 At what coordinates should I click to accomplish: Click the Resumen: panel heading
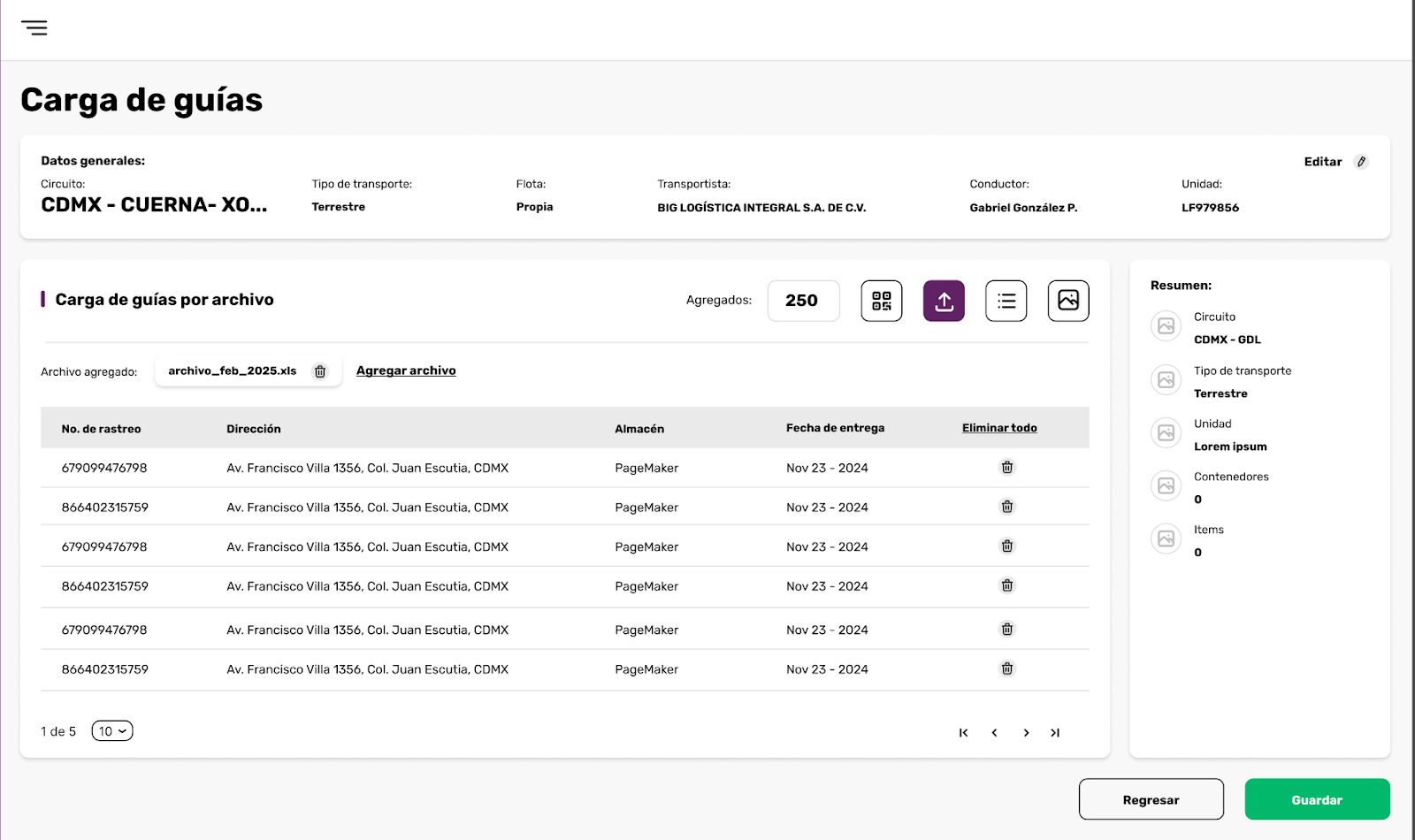point(1181,286)
